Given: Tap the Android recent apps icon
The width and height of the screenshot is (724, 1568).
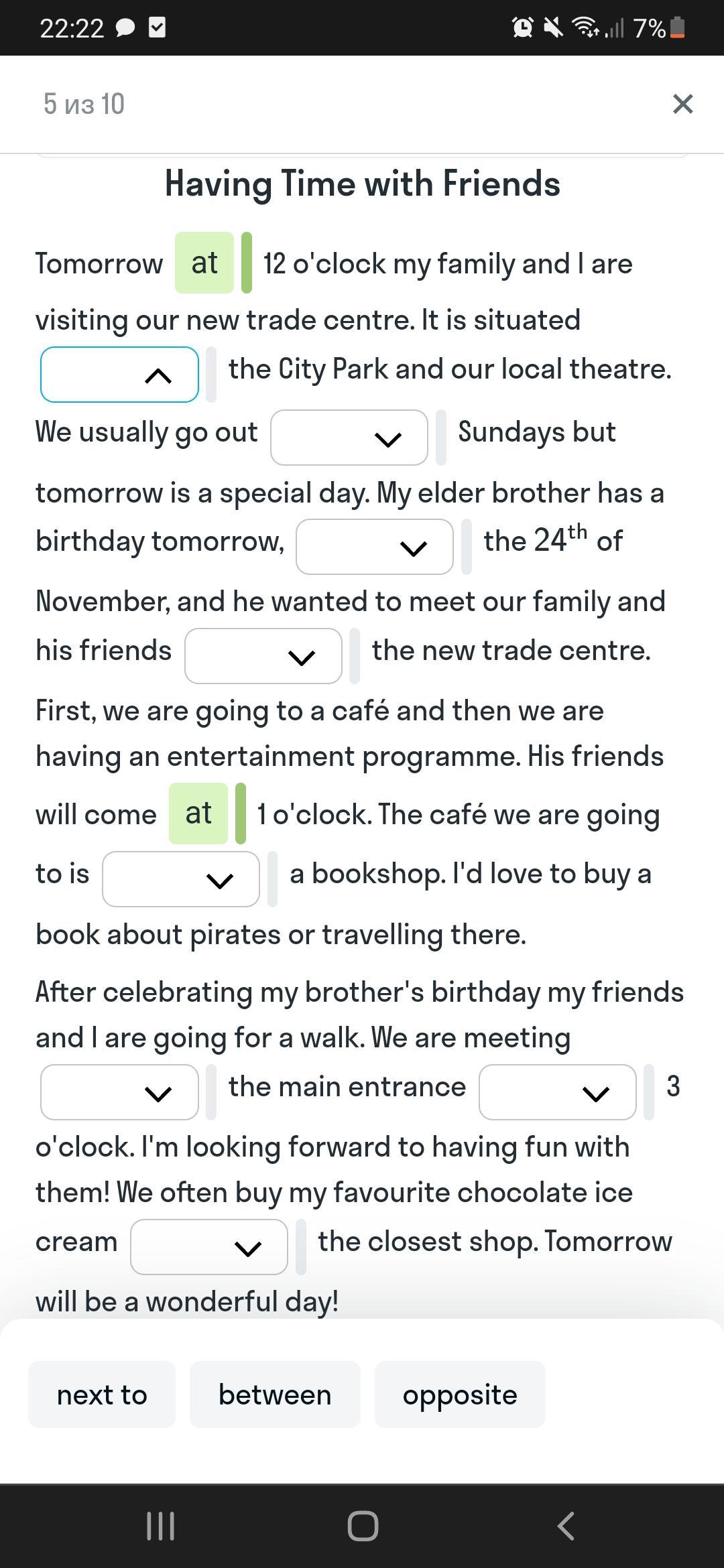Looking at the screenshot, I should pos(161,1526).
